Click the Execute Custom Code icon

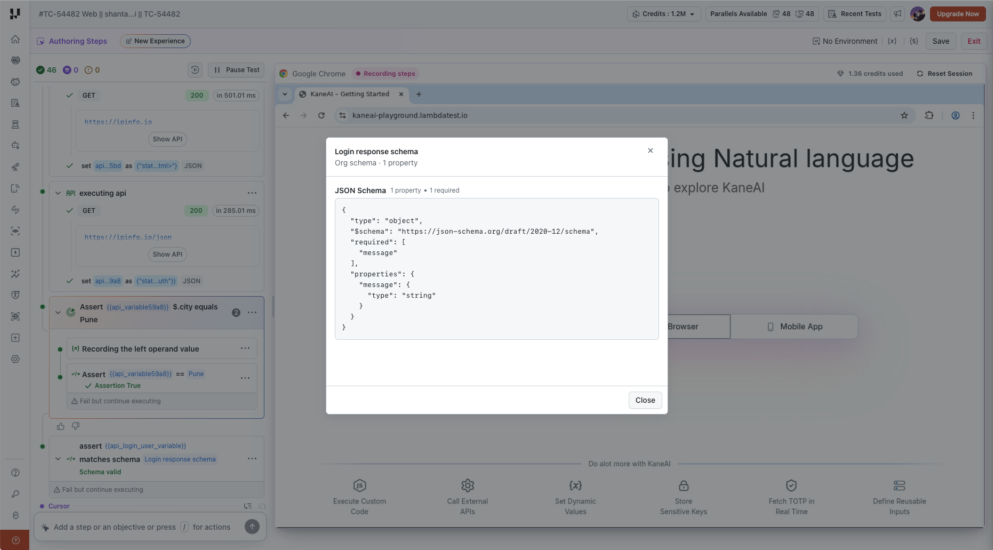359,486
